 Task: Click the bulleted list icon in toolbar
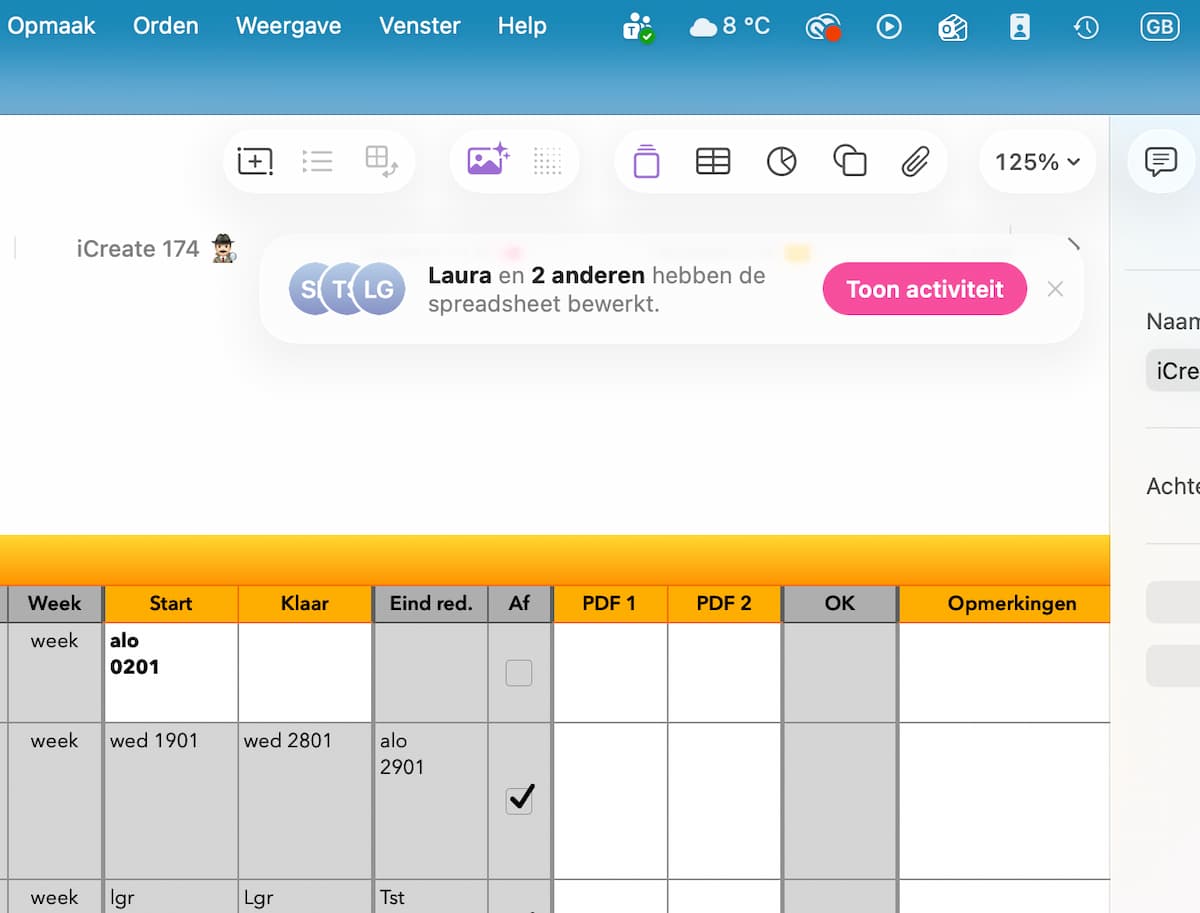(317, 161)
